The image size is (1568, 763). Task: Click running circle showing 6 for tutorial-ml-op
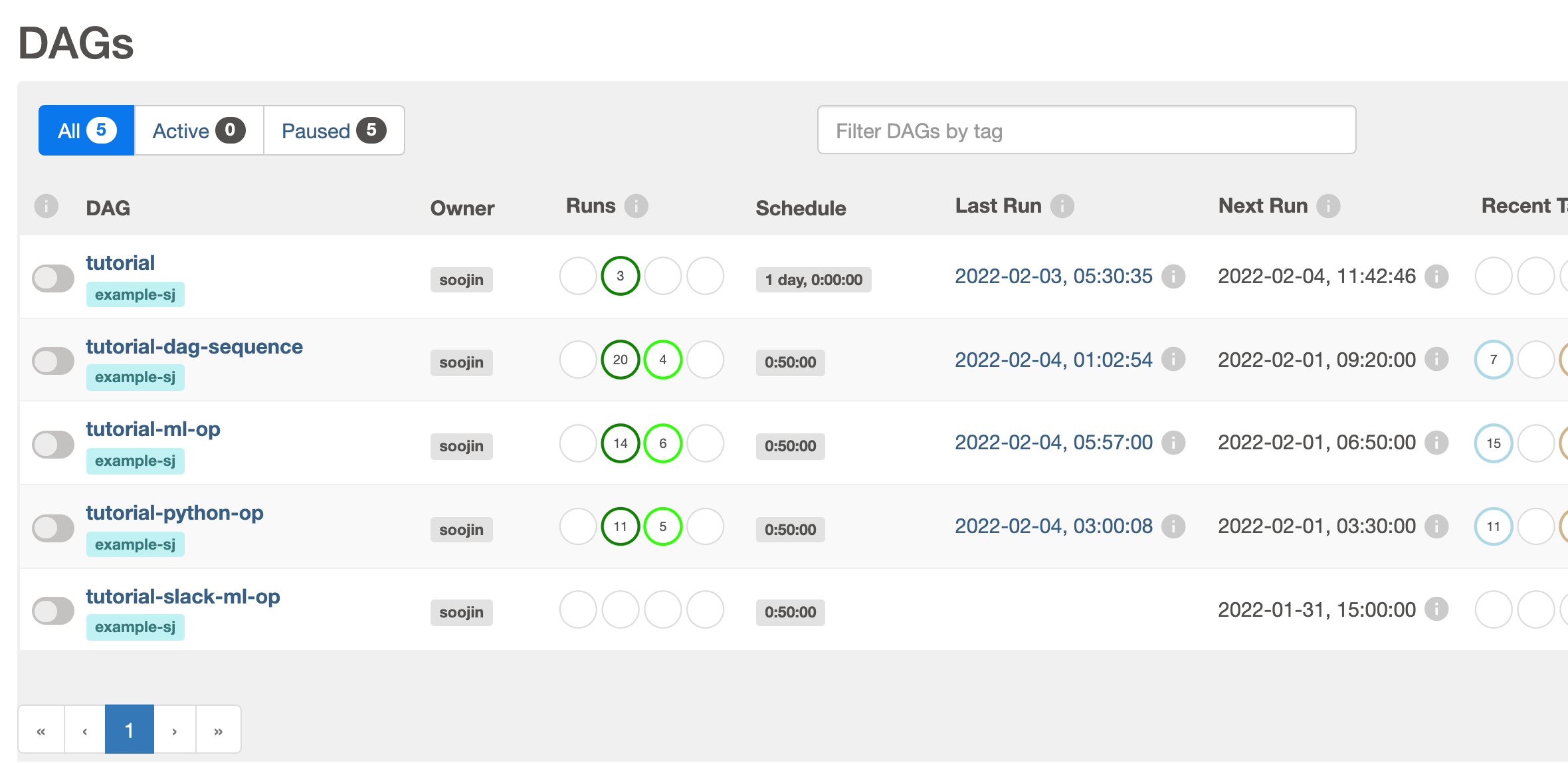662,443
